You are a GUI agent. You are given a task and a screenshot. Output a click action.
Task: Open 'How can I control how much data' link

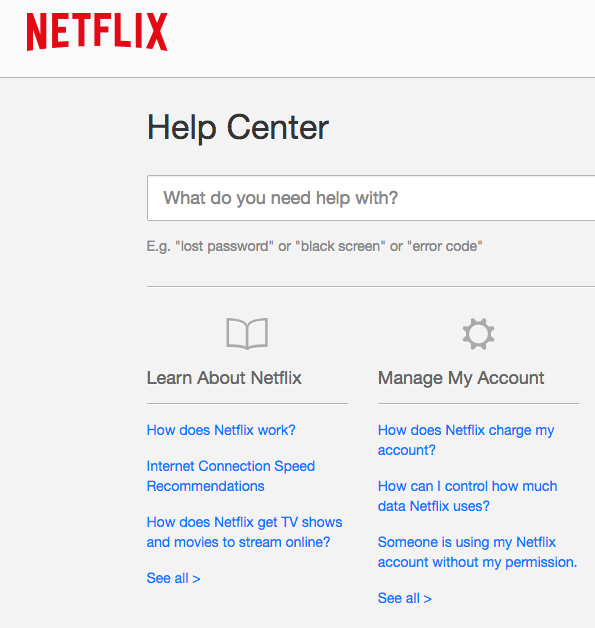coord(468,496)
